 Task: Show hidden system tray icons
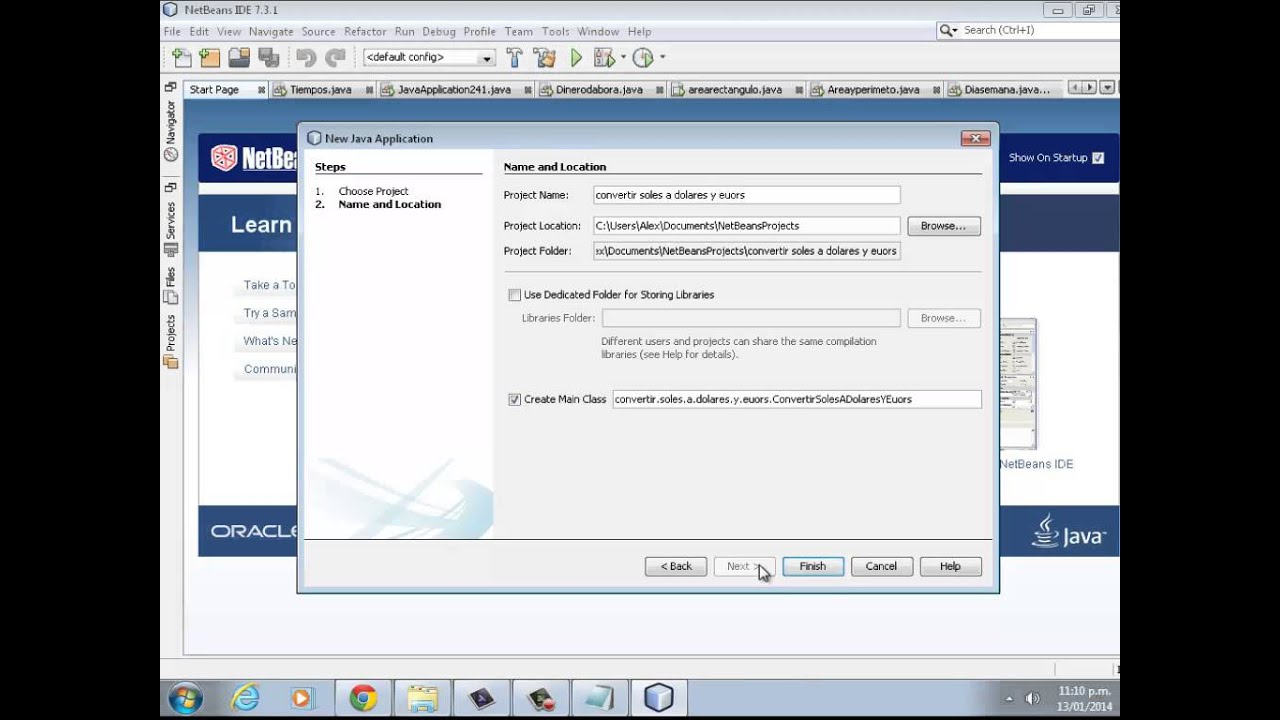pyautogui.click(x=1009, y=699)
